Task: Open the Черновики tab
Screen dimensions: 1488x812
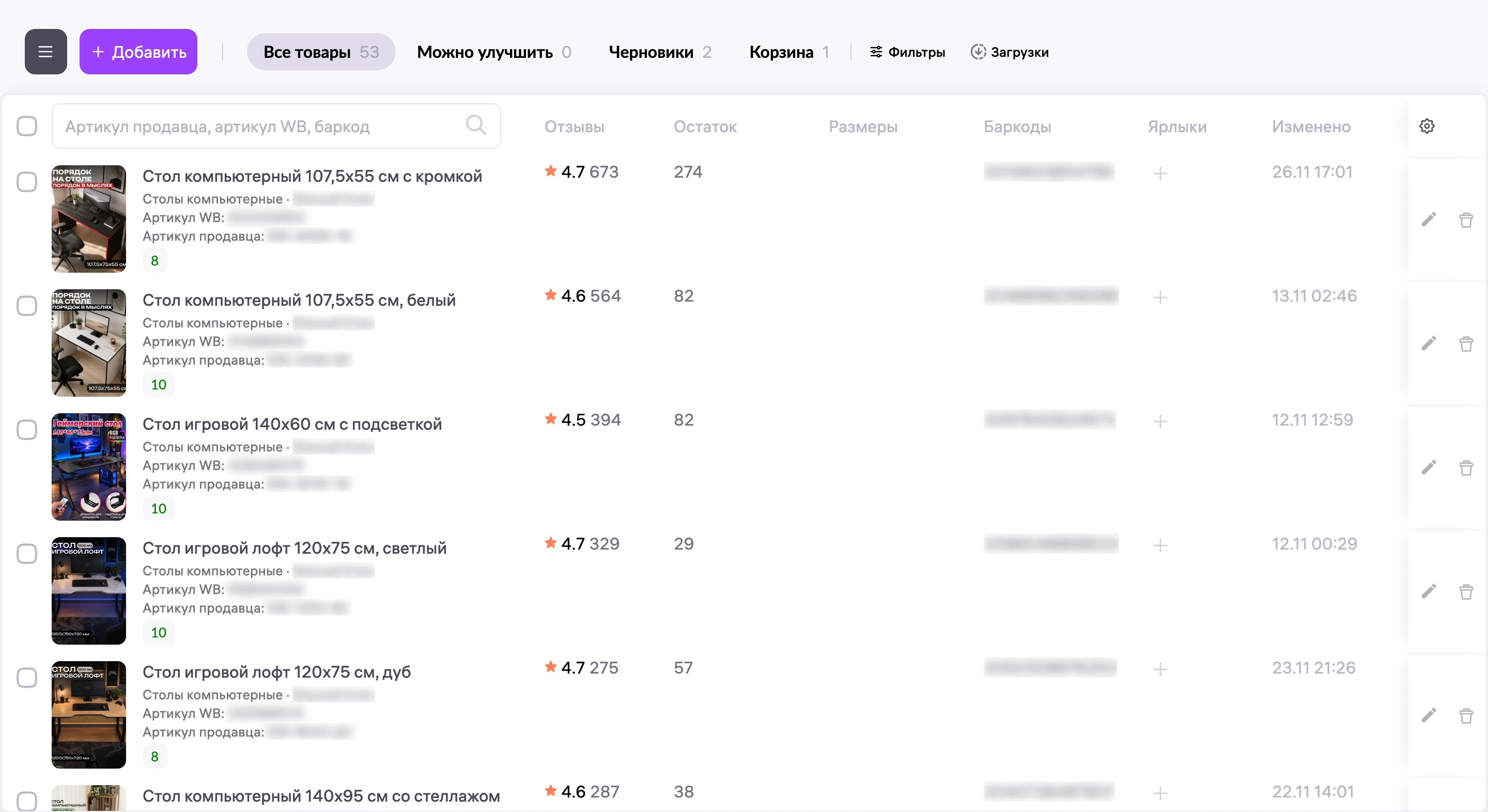Action: click(x=660, y=52)
